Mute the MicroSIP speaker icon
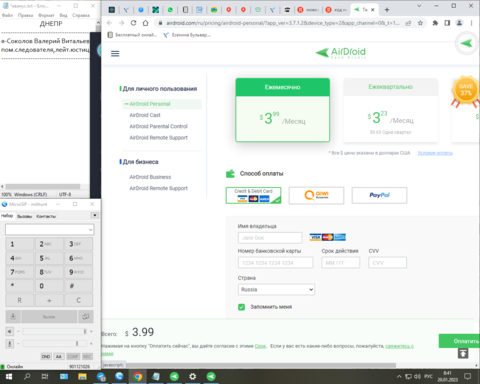Image resolution: width=480 pixels, height=384 pixels. click(x=10, y=331)
